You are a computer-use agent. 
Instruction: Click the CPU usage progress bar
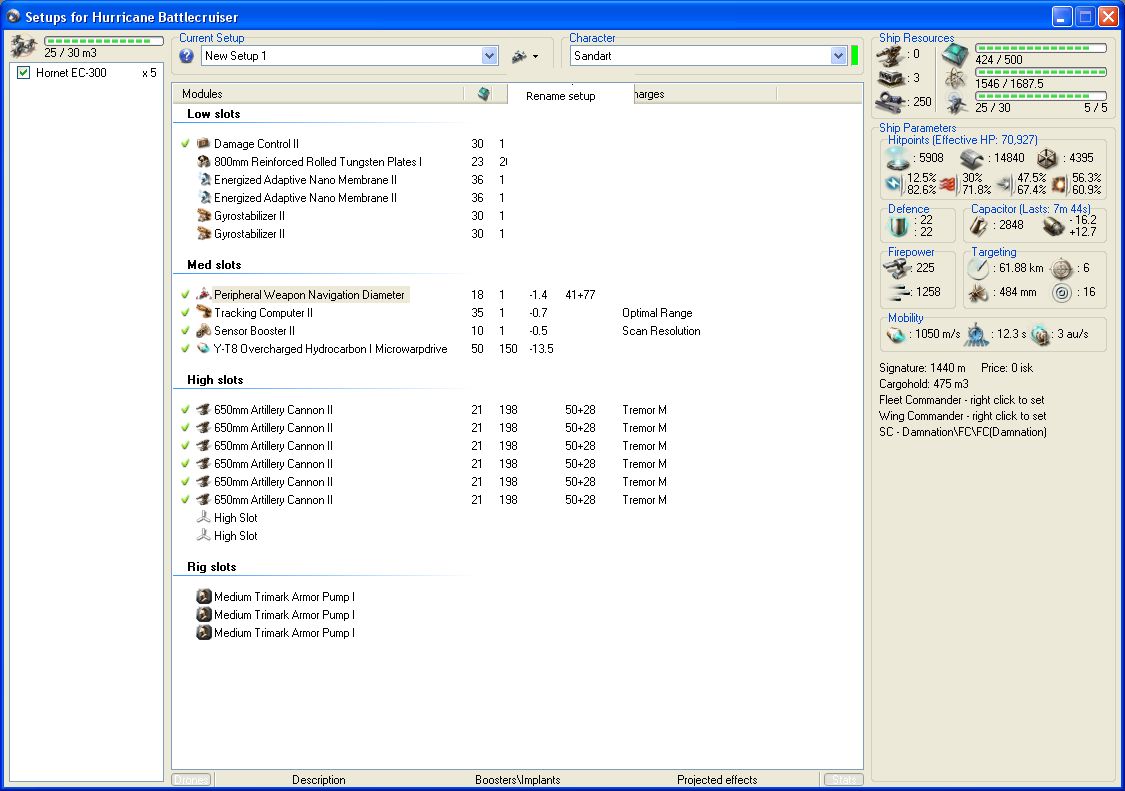(1041, 48)
